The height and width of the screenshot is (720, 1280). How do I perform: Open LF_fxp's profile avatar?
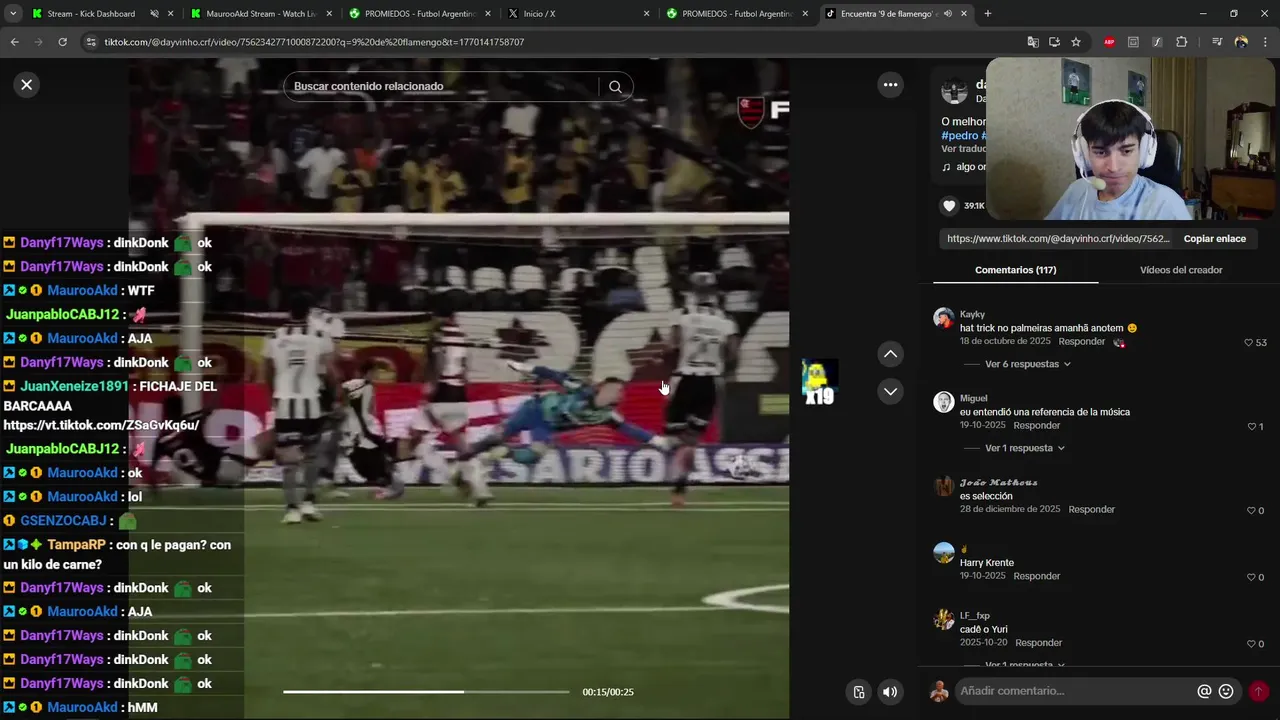click(943, 620)
